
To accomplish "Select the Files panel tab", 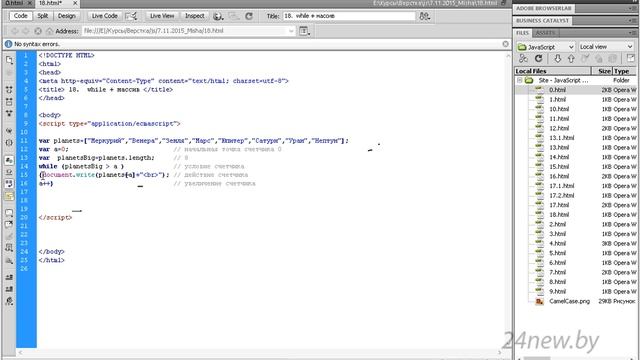I will (x=522, y=33).
